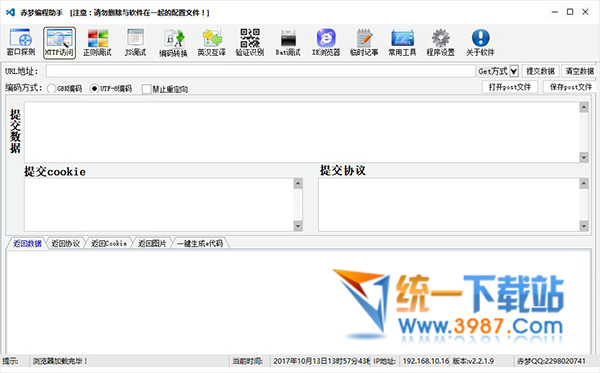Click the 版本v2.2.1.9 status entry
Screen dimensions: 600x373
click(x=473, y=361)
